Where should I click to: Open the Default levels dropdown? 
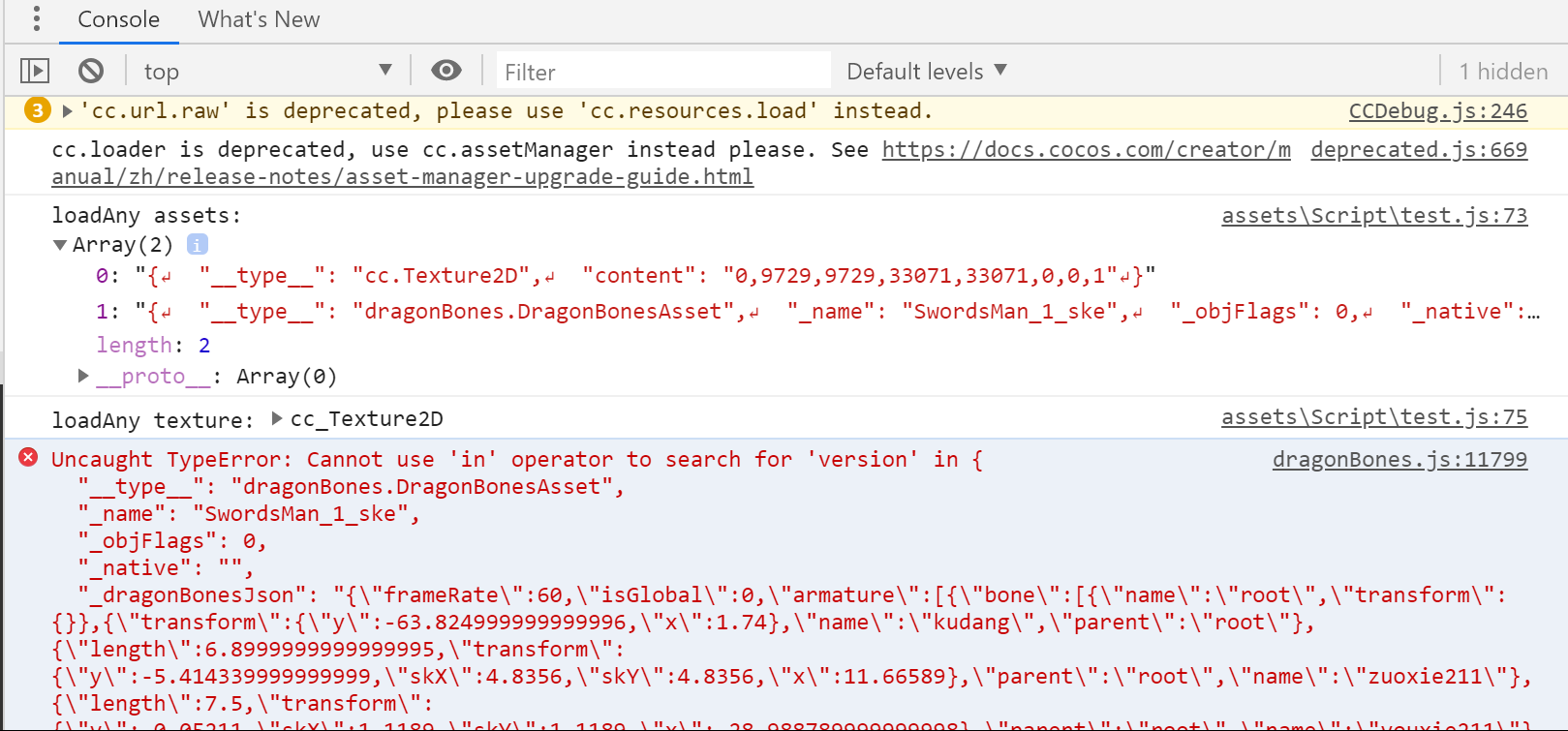tap(926, 71)
